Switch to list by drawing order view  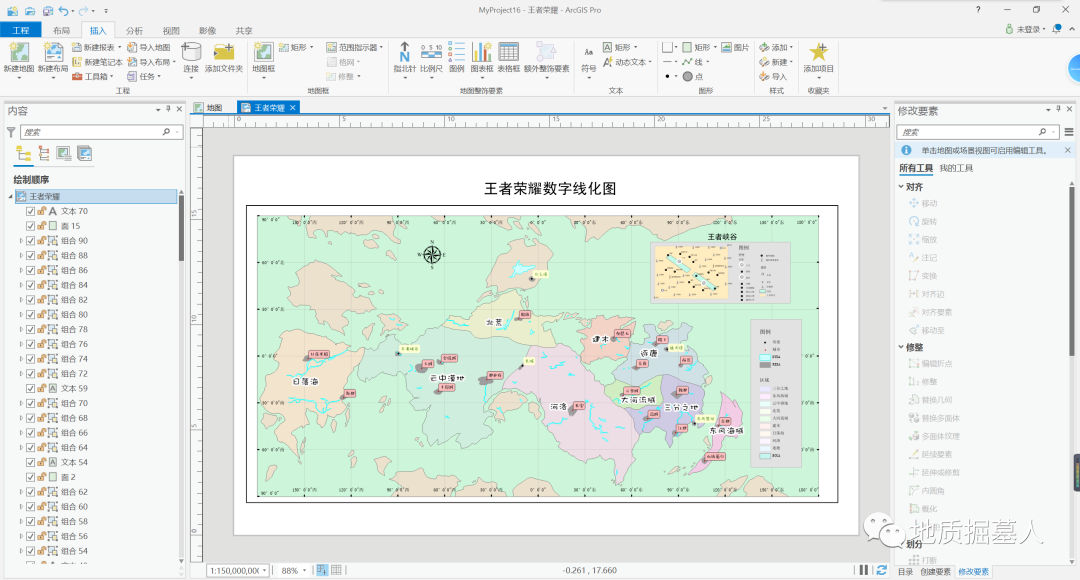click(x=23, y=154)
